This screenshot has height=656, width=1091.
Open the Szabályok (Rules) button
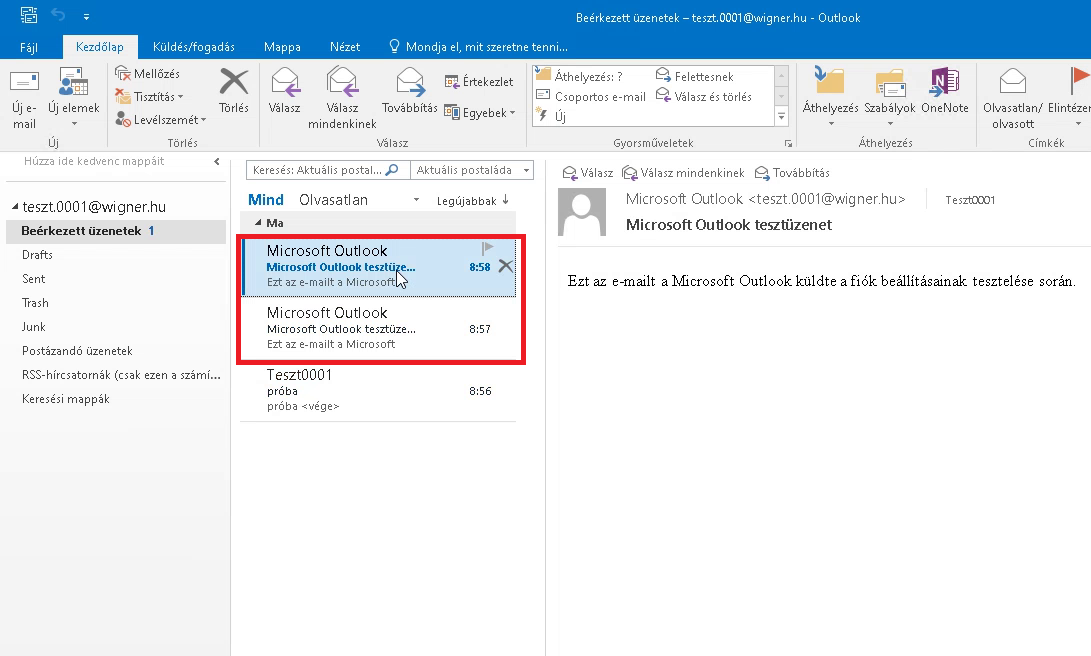[889, 97]
